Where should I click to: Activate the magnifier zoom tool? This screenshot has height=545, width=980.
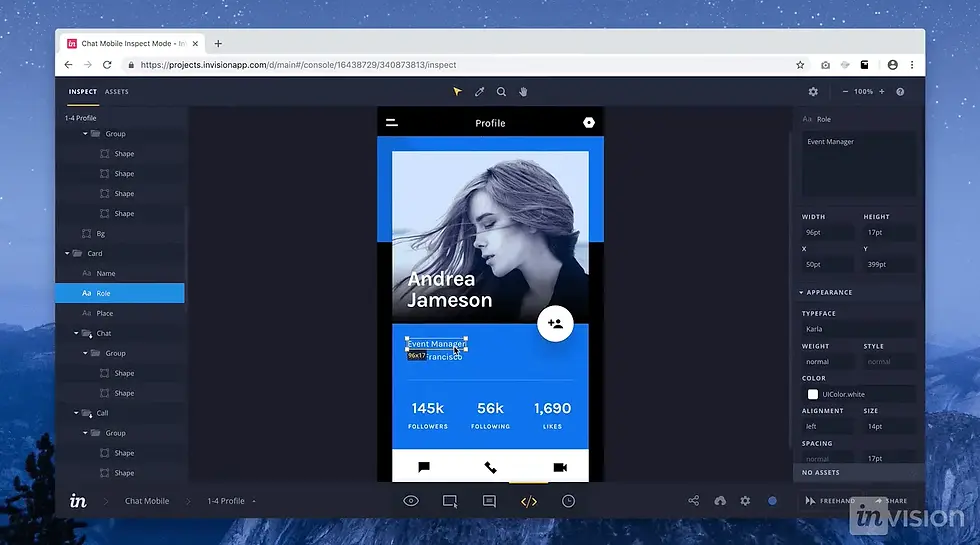coord(501,92)
